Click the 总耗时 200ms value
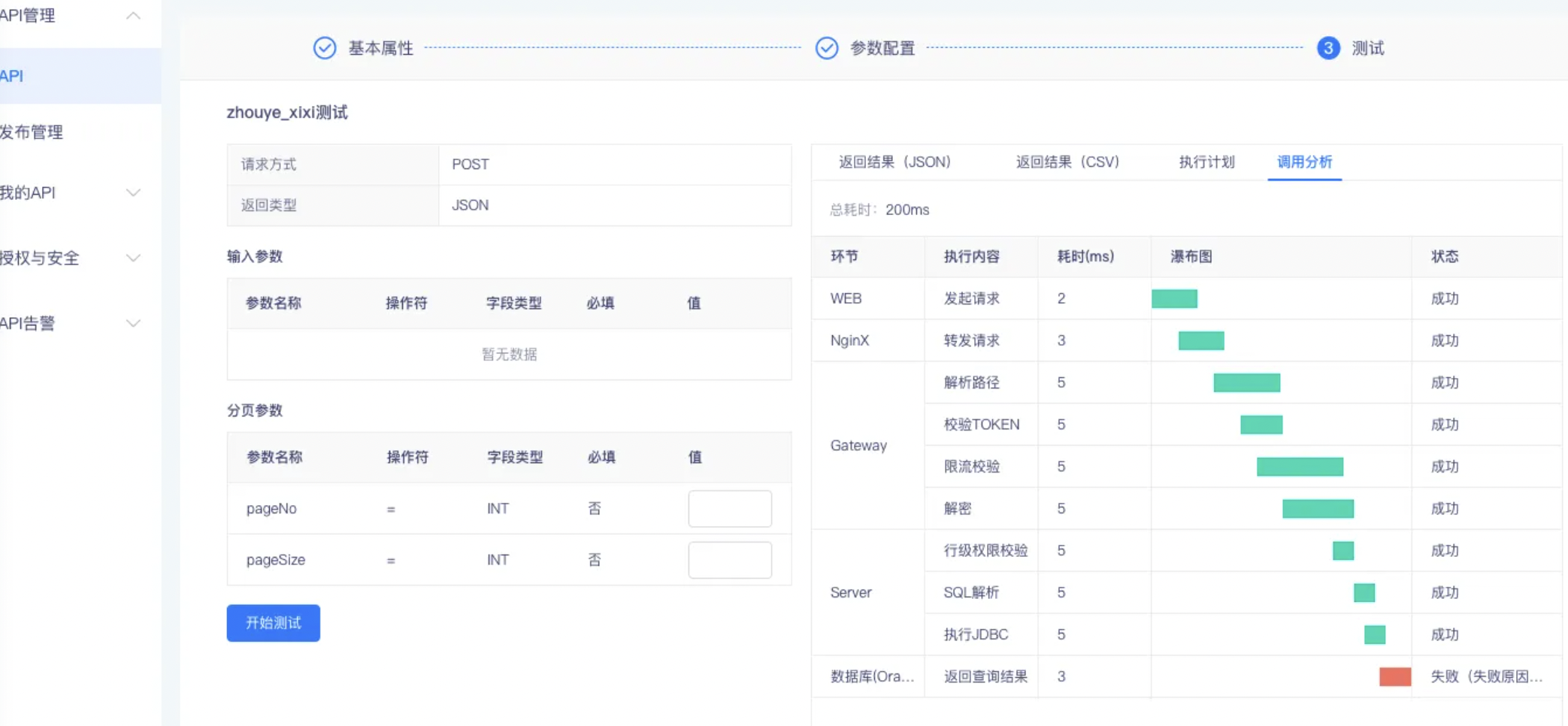Image resolution: width=1568 pixels, height=726 pixels. [907, 210]
